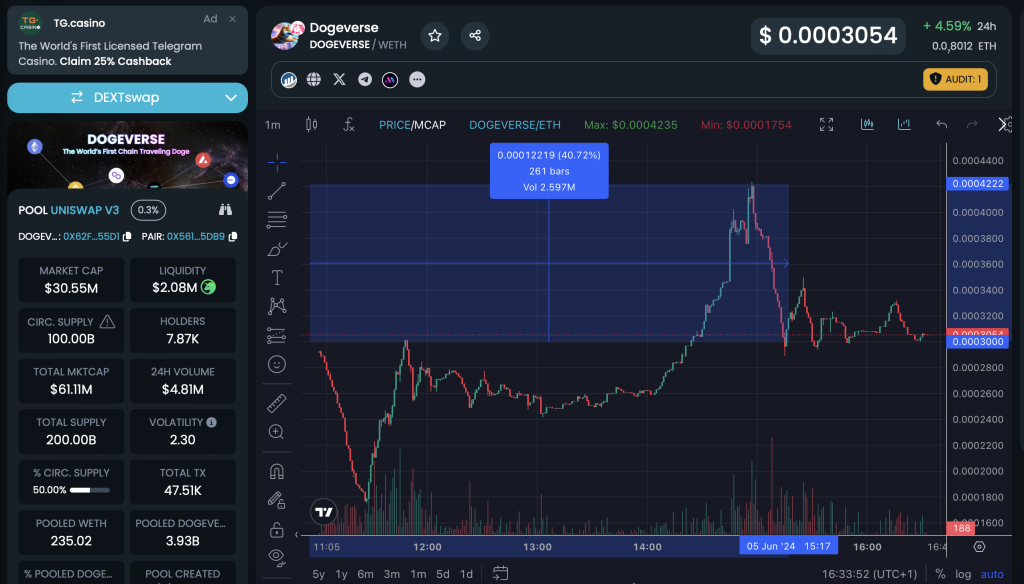Toggle lock all drawings padlock
This screenshot has height=584, width=1024.
[277, 528]
